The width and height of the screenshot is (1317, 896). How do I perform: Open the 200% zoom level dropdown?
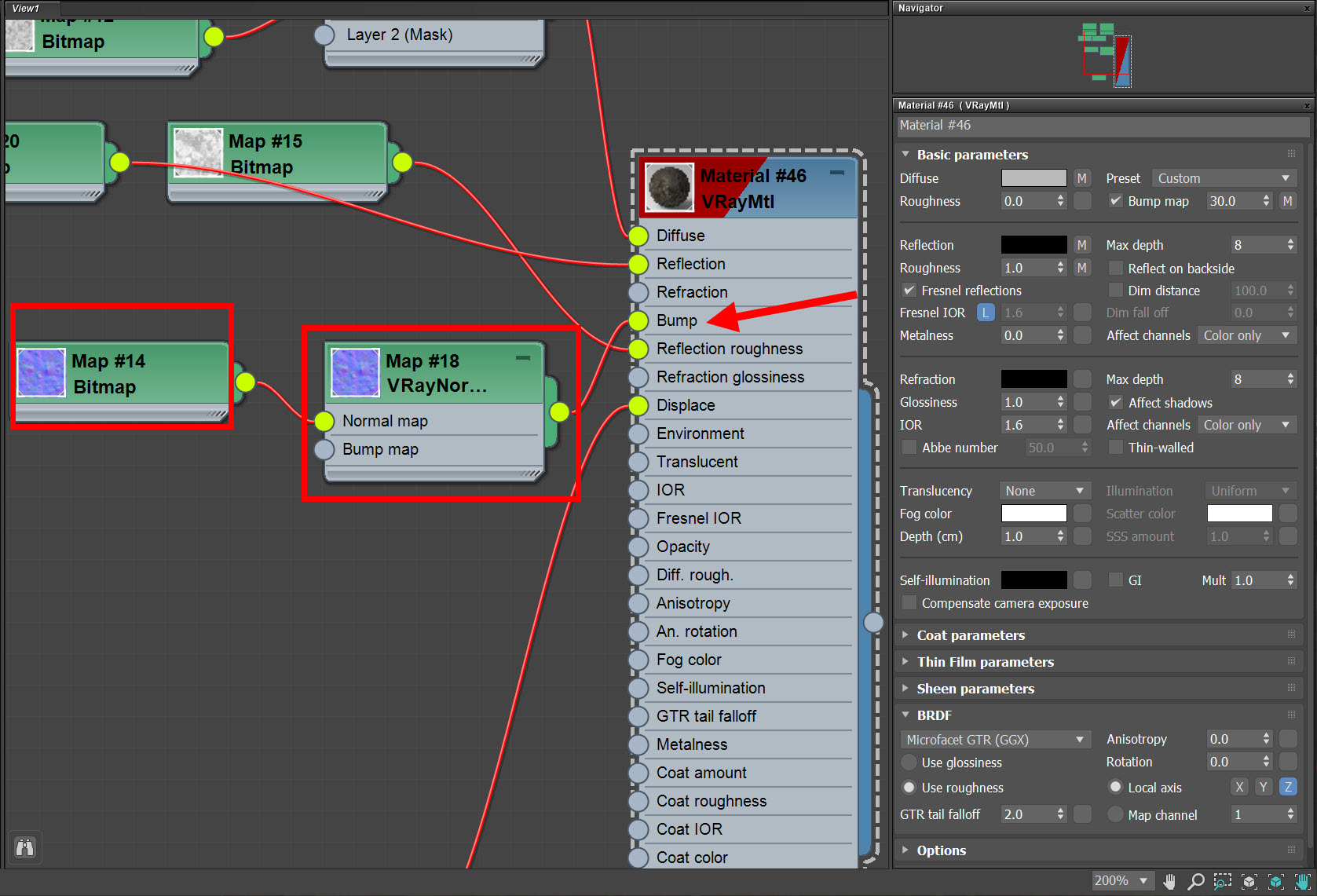1121,881
